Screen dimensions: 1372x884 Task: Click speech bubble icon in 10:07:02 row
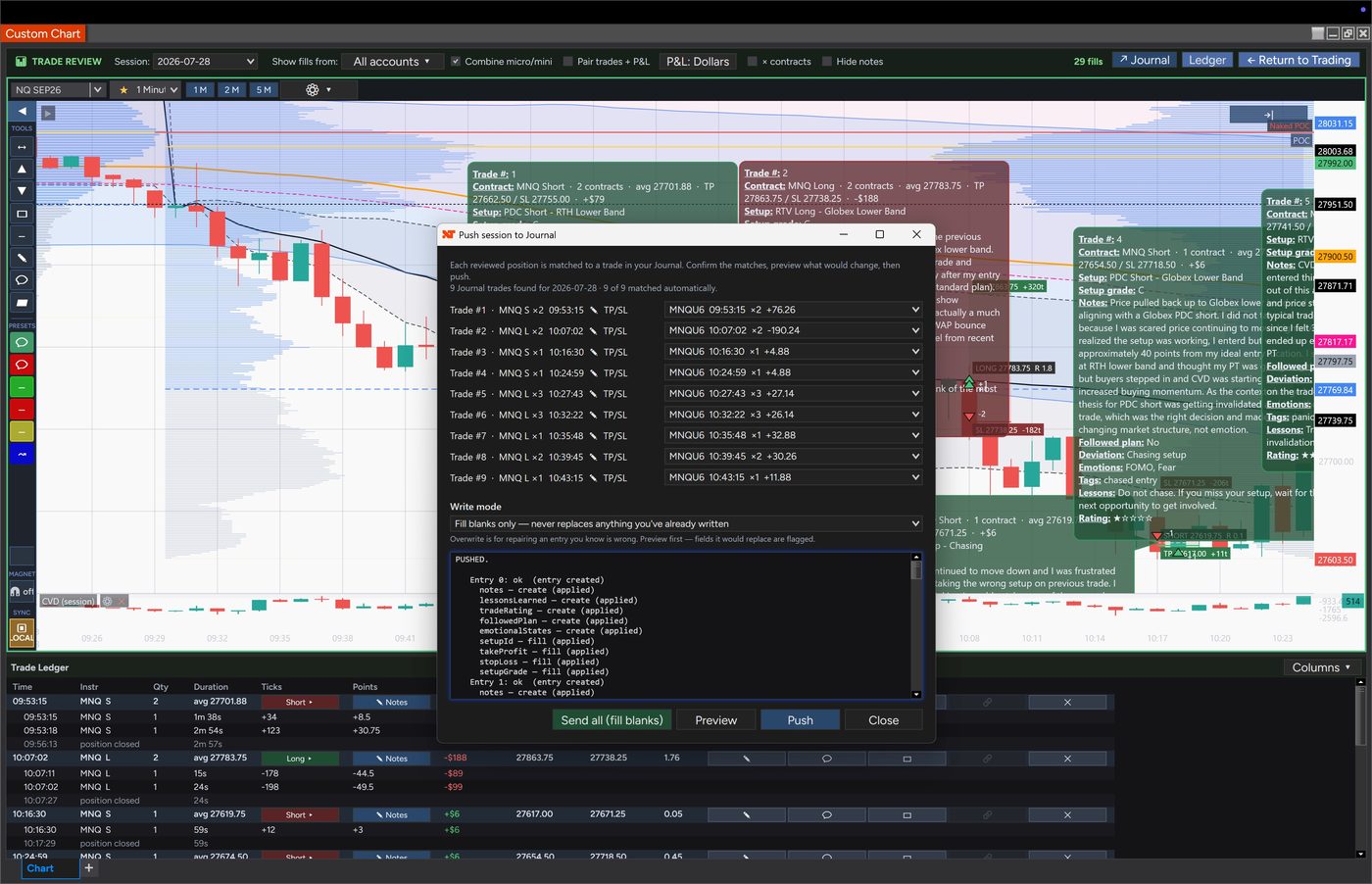pos(826,759)
